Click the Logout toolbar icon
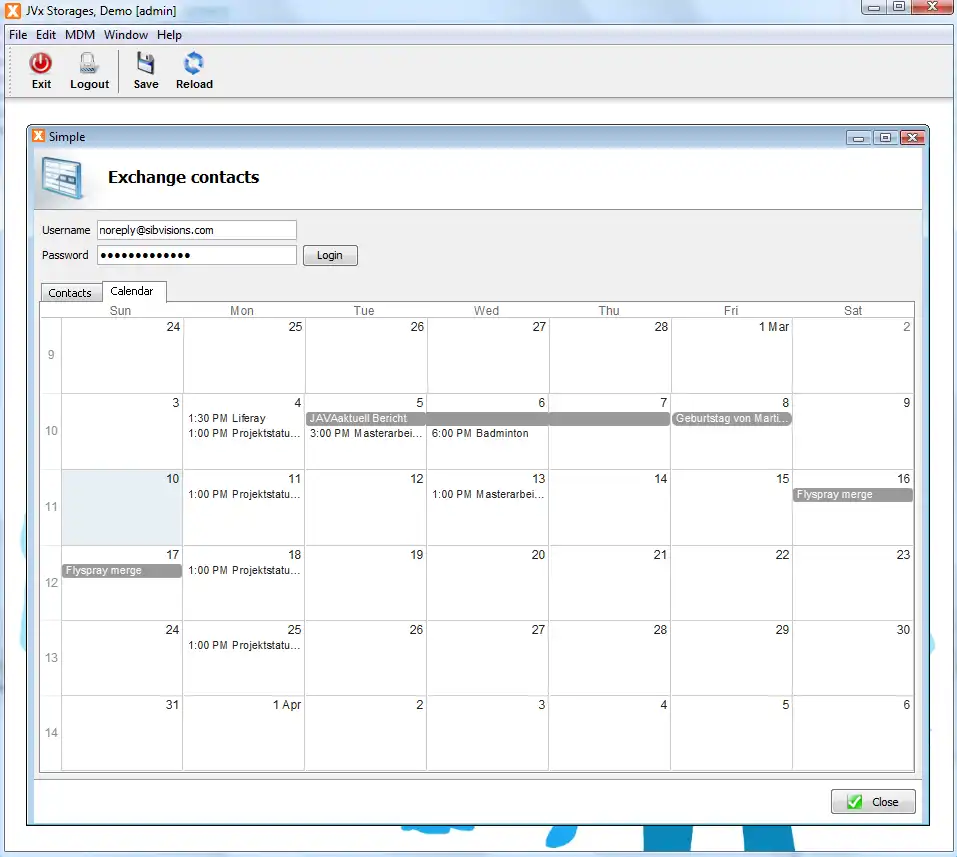This screenshot has width=957, height=857. tap(88, 63)
